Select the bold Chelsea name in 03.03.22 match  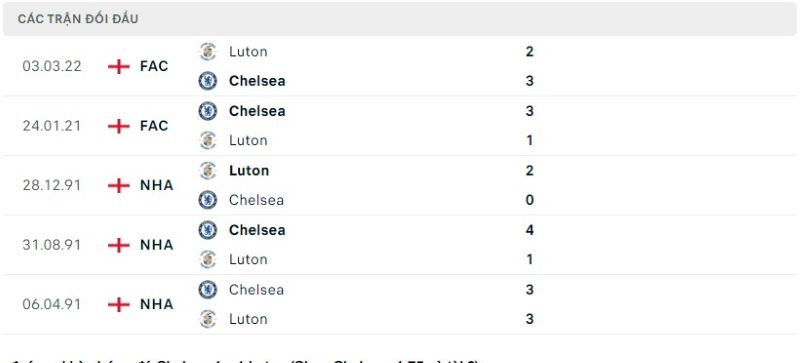click(x=257, y=81)
